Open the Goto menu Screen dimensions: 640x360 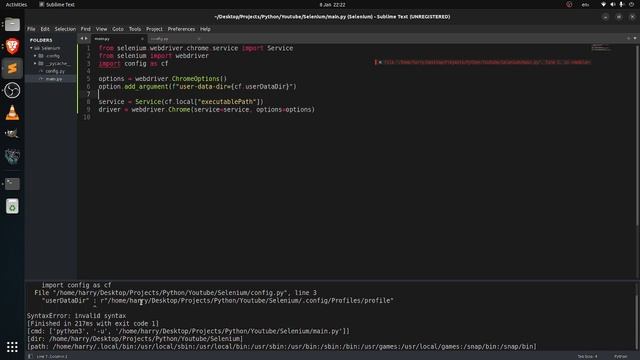pyautogui.click(x=118, y=29)
